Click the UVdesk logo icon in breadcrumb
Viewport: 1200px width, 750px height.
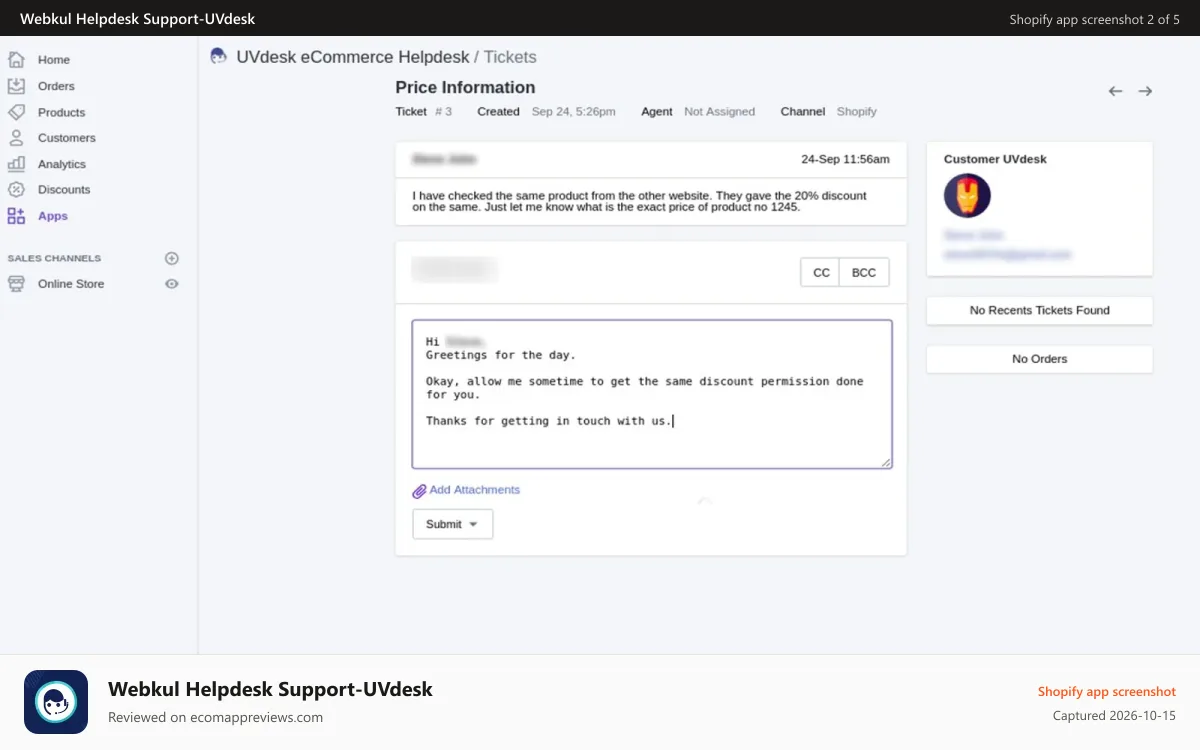tap(218, 57)
